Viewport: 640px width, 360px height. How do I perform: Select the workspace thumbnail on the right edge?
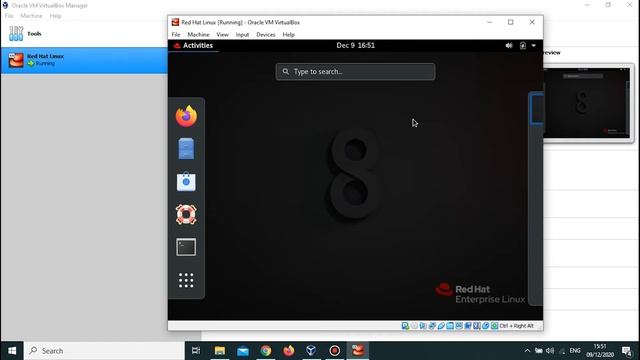537,108
